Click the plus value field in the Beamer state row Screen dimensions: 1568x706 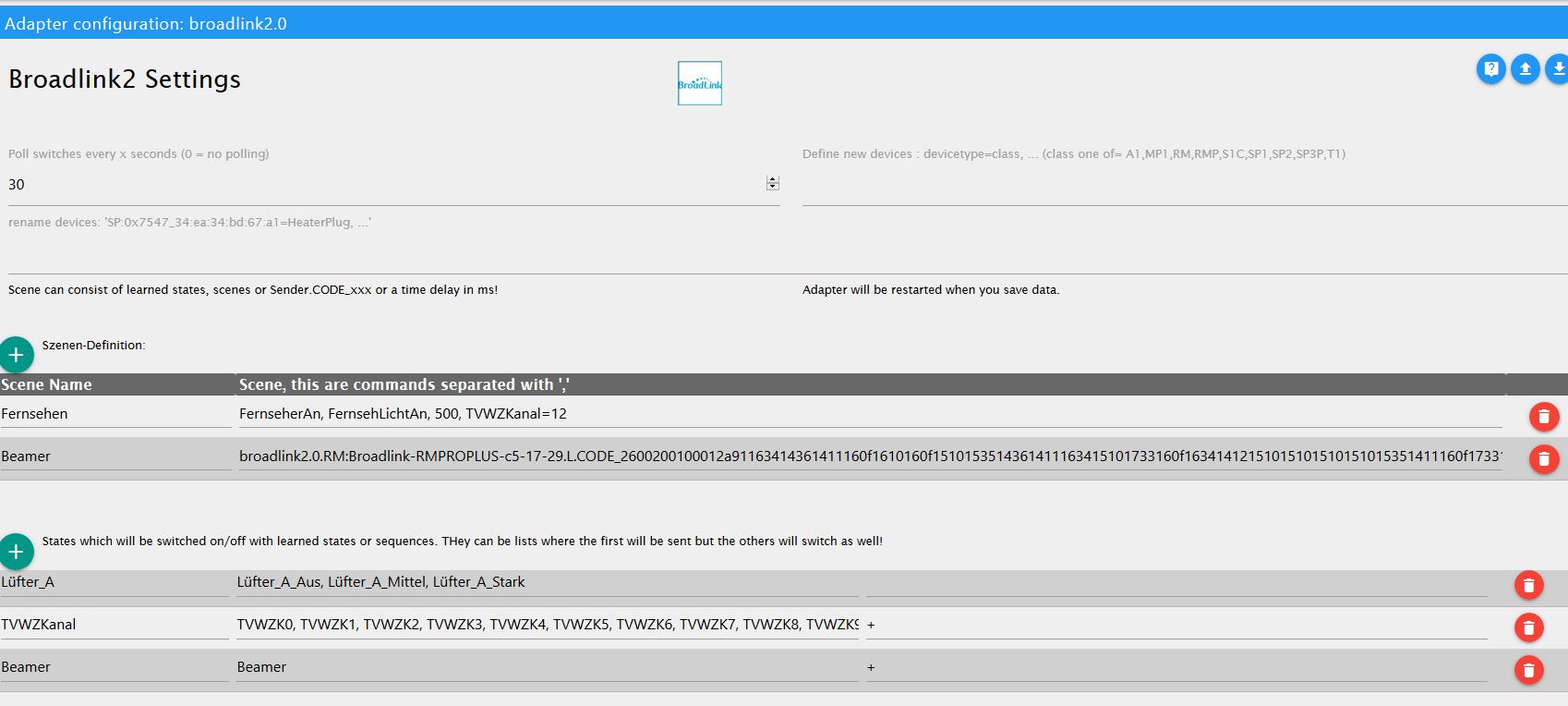1176,667
